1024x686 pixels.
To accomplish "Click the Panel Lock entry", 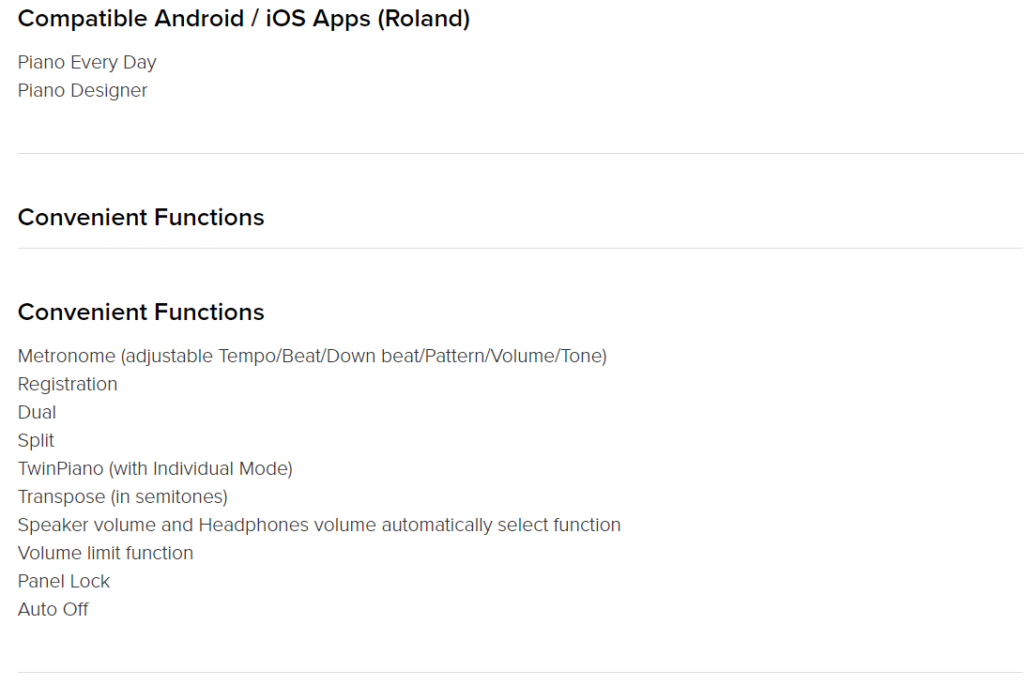I will click(x=63, y=581).
